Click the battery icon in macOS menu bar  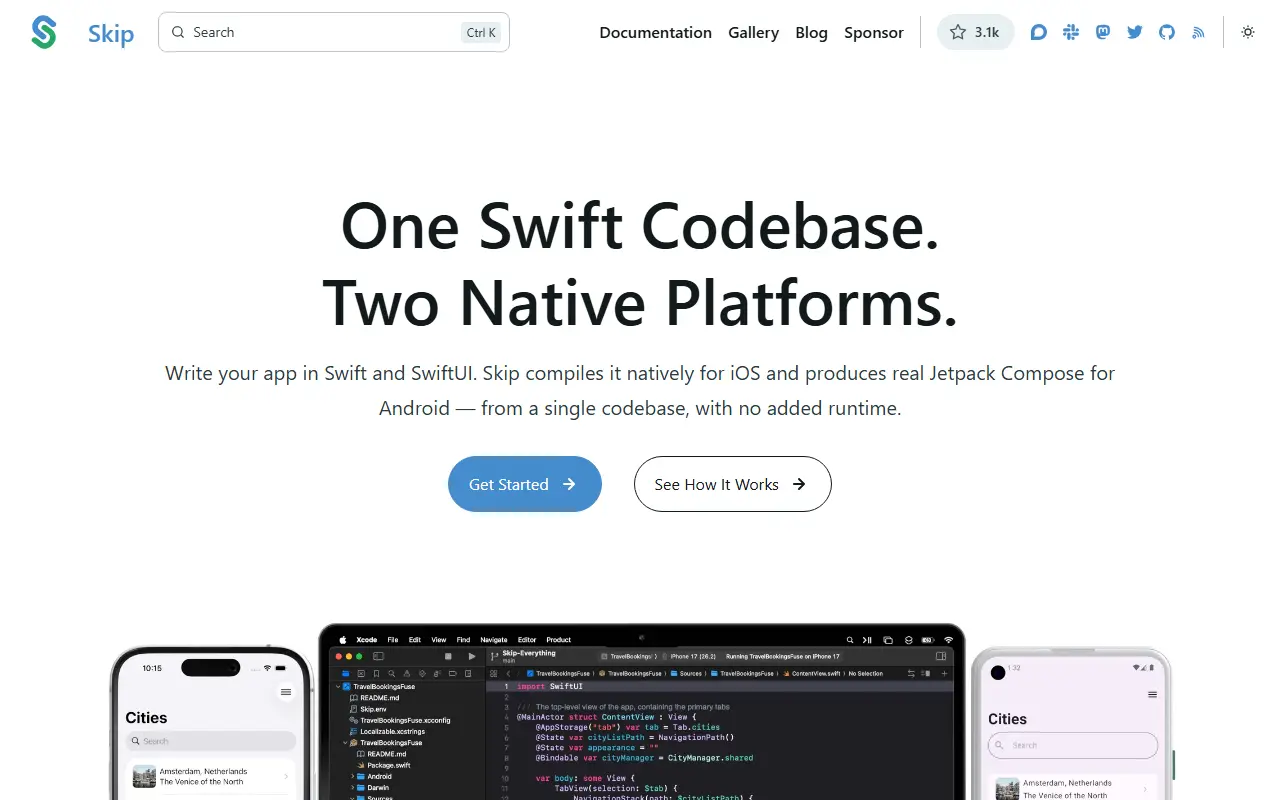click(927, 640)
